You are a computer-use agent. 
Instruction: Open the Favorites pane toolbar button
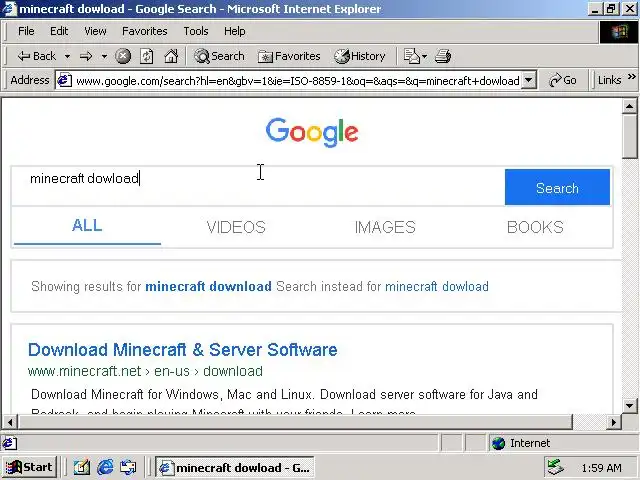(x=289, y=56)
